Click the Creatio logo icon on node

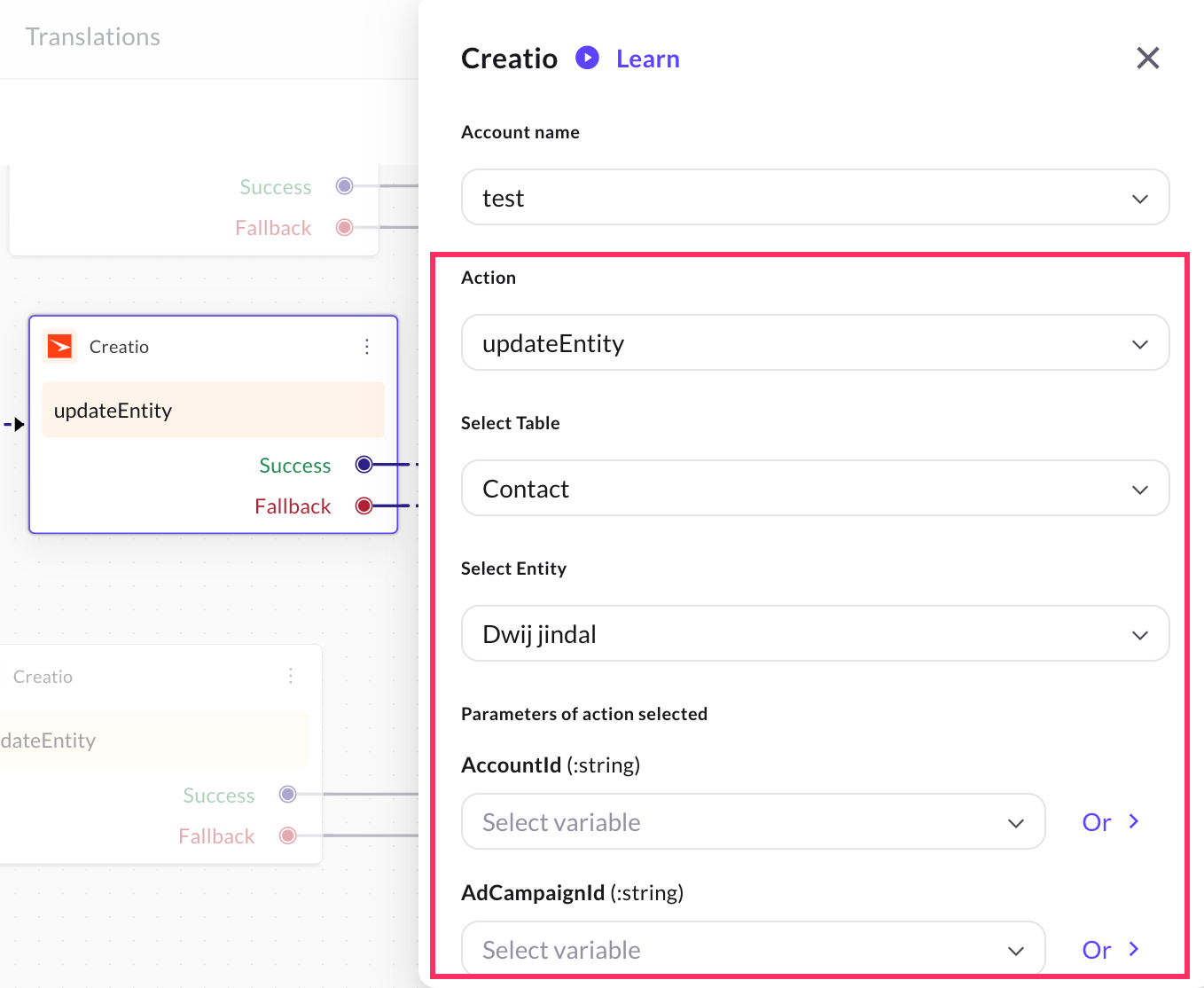click(60, 347)
